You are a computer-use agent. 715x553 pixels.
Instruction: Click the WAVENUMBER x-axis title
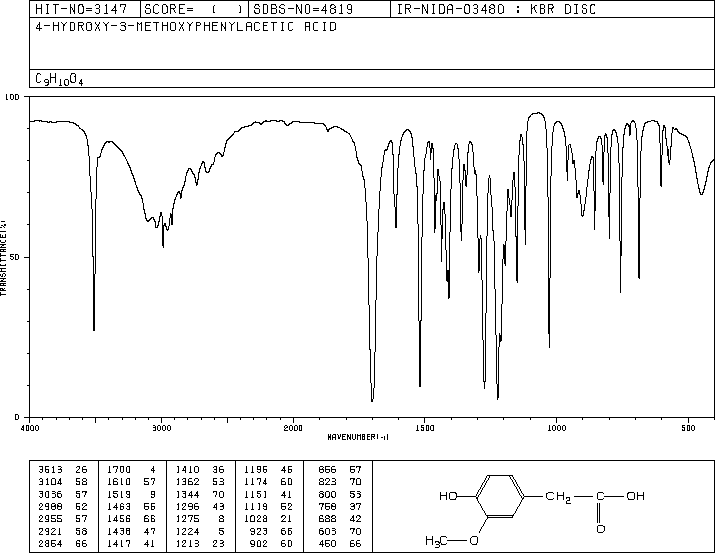358,437
